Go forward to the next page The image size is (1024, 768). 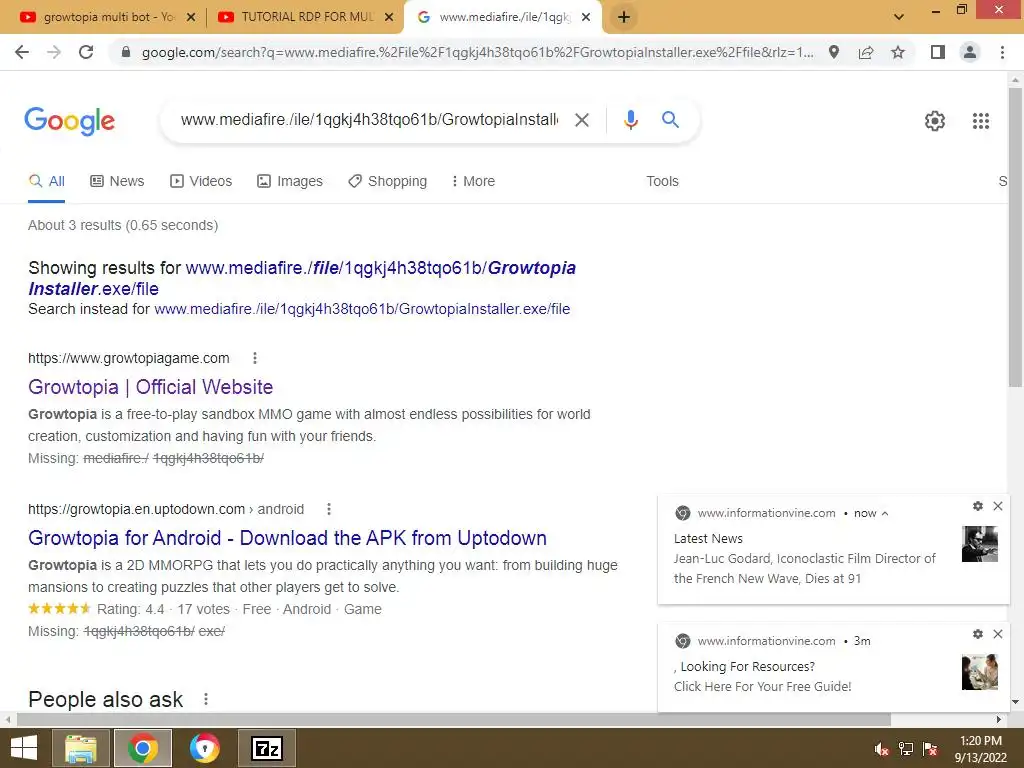pyautogui.click(x=54, y=52)
